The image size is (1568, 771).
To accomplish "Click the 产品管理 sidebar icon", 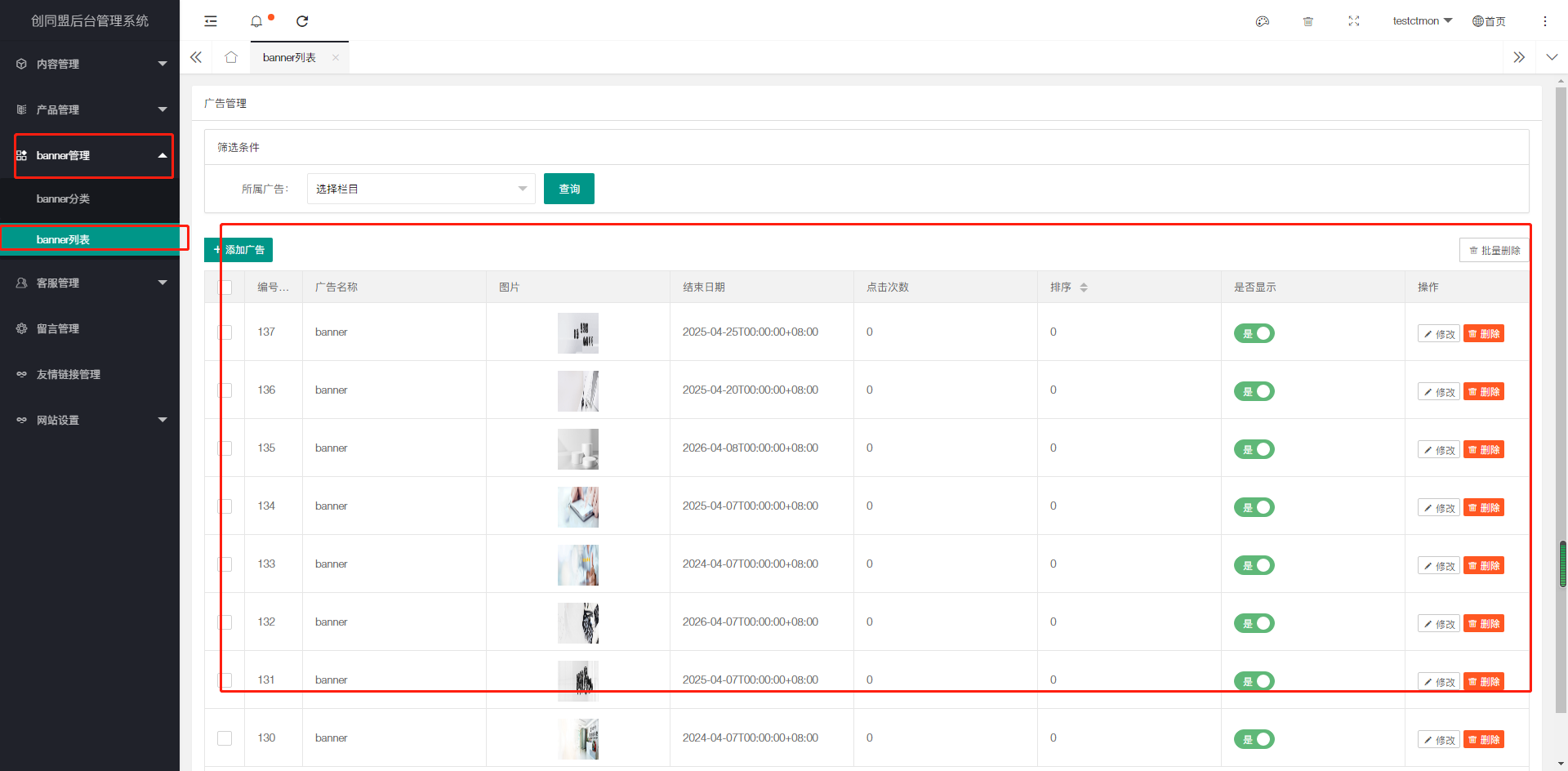I will (21, 109).
